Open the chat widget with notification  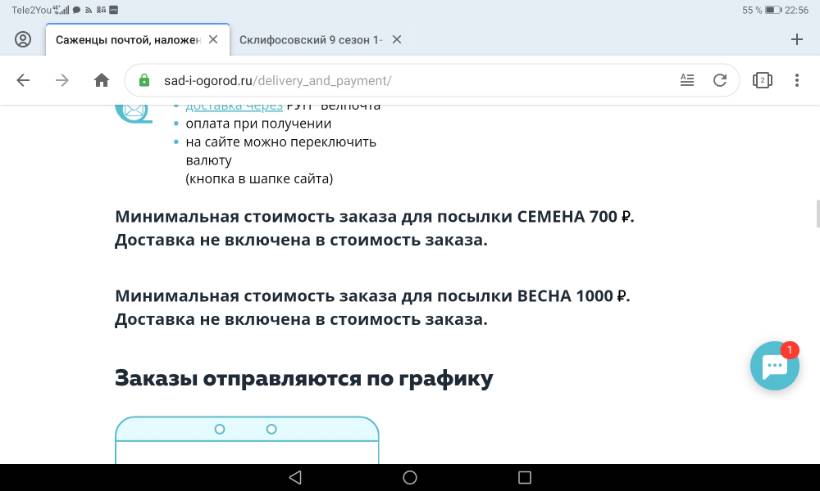coord(775,367)
